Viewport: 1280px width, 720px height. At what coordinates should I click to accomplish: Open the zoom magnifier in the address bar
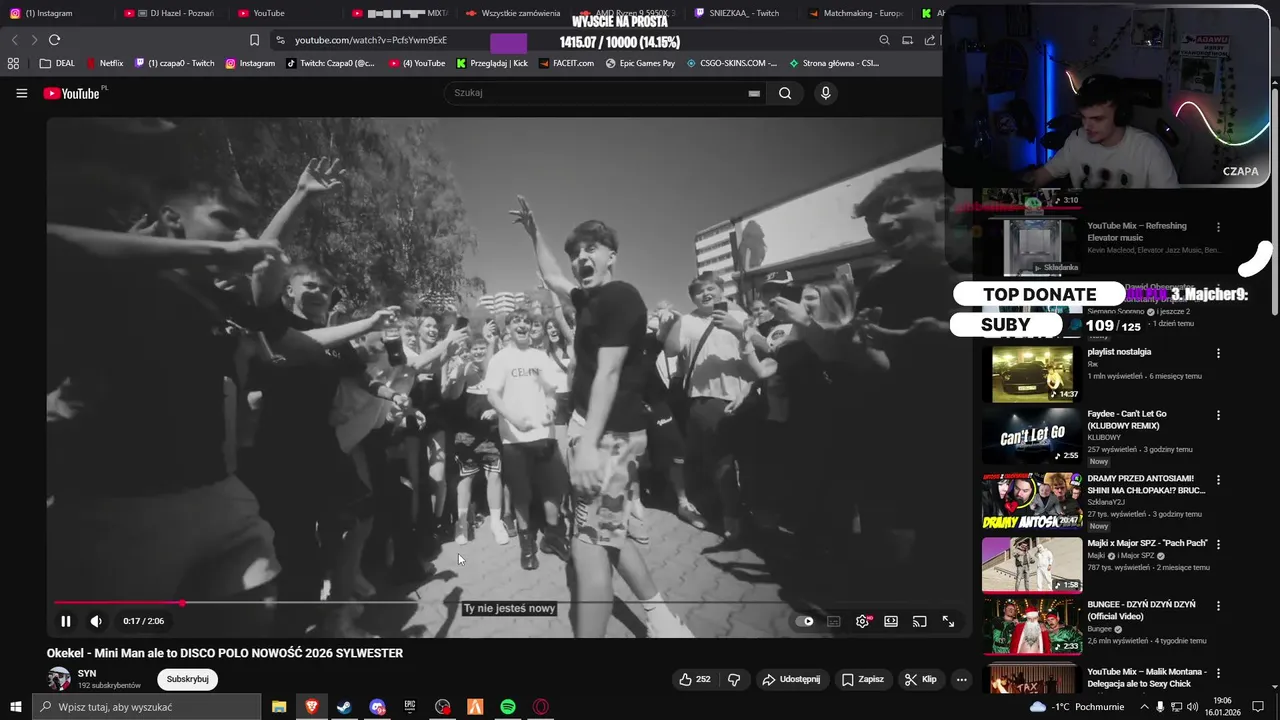tap(884, 40)
